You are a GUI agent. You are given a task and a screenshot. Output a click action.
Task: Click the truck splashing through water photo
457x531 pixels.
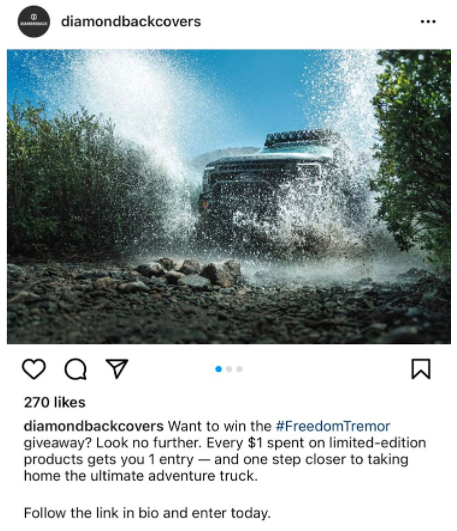point(229,196)
